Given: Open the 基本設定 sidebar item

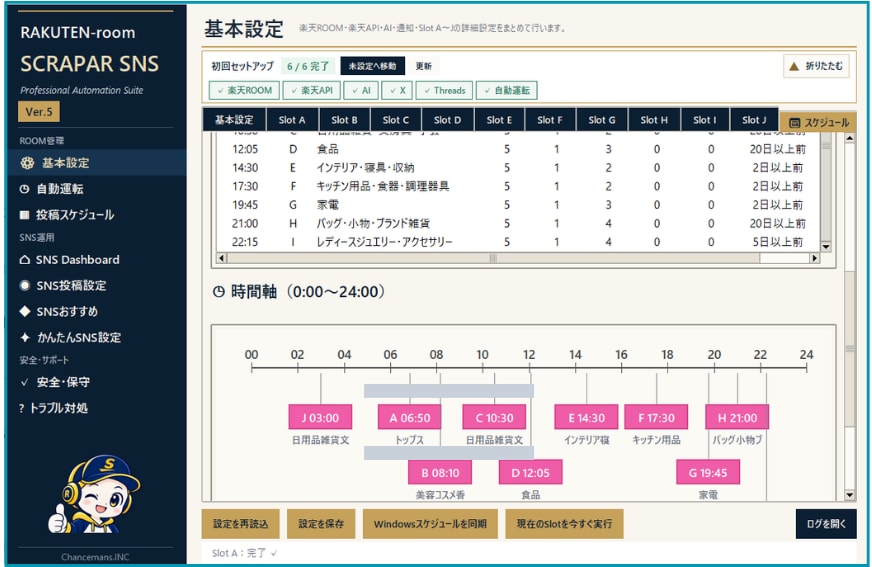Looking at the screenshot, I should tap(96, 163).
